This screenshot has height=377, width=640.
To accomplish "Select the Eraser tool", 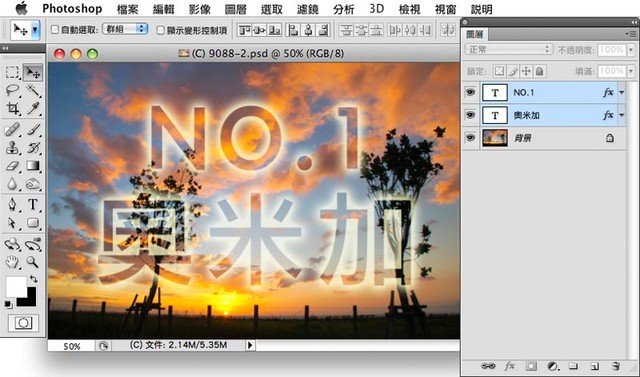I will [12, 166].
